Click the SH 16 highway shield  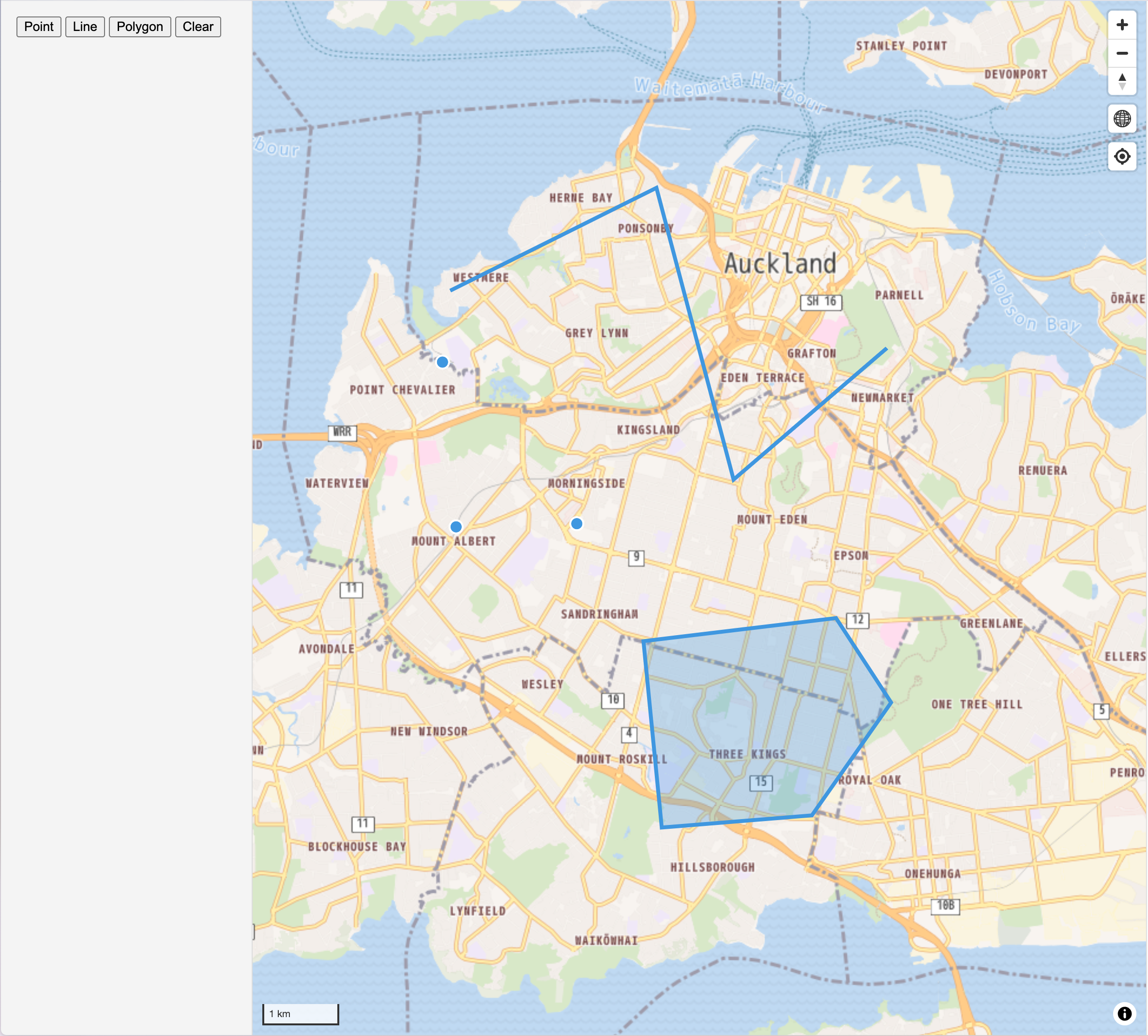[821, 302]
